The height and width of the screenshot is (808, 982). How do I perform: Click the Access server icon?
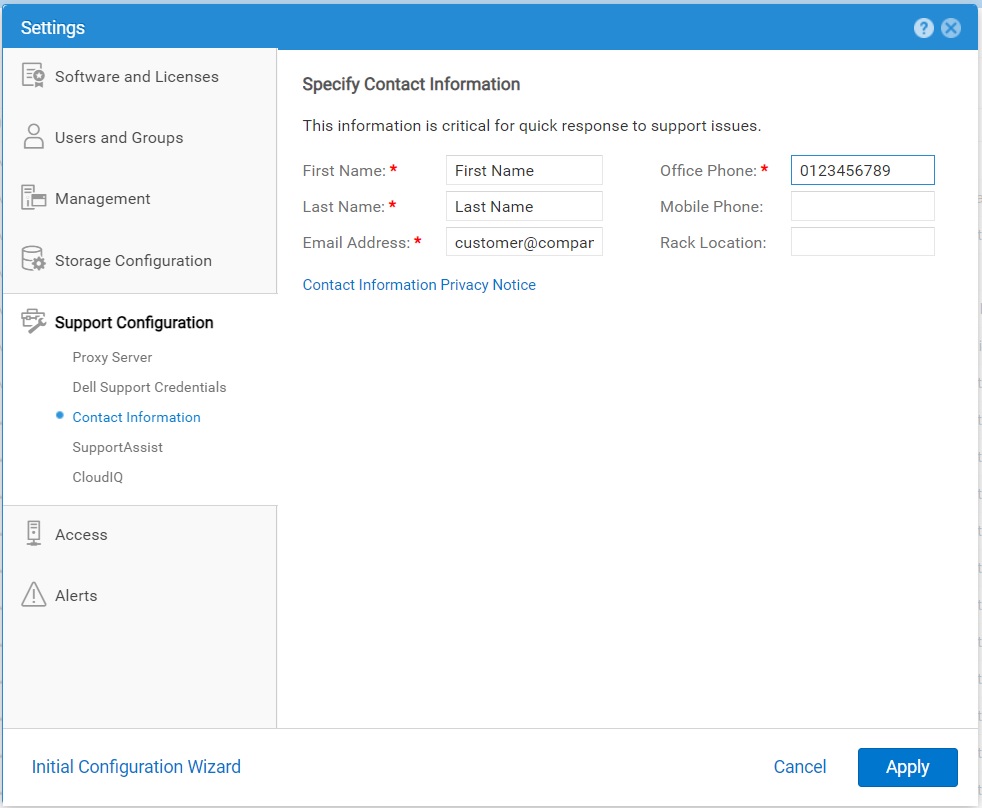[x=34, y=534]
